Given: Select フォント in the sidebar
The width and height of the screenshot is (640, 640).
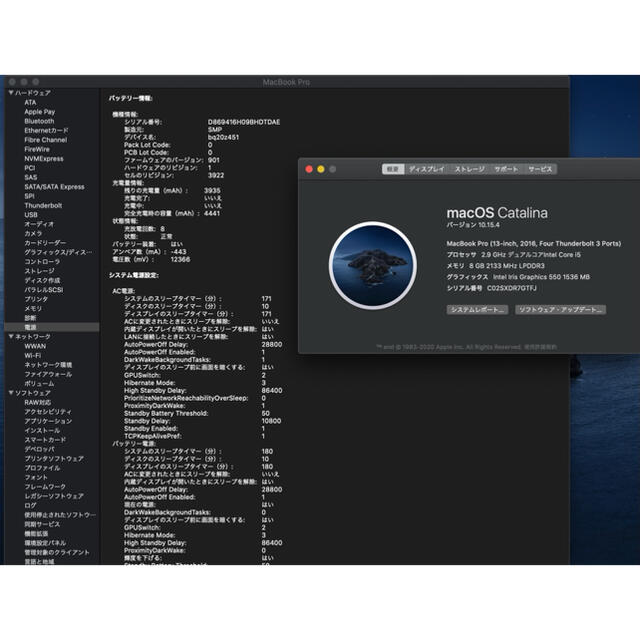Looking at the screenshot, I should [36, 478].
